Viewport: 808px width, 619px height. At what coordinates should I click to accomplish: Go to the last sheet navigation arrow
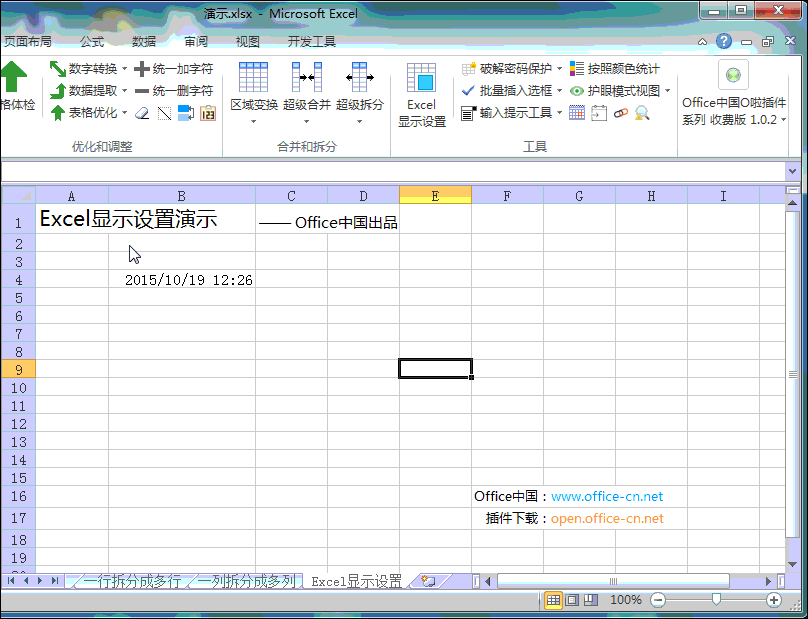[x=55, y=581]
